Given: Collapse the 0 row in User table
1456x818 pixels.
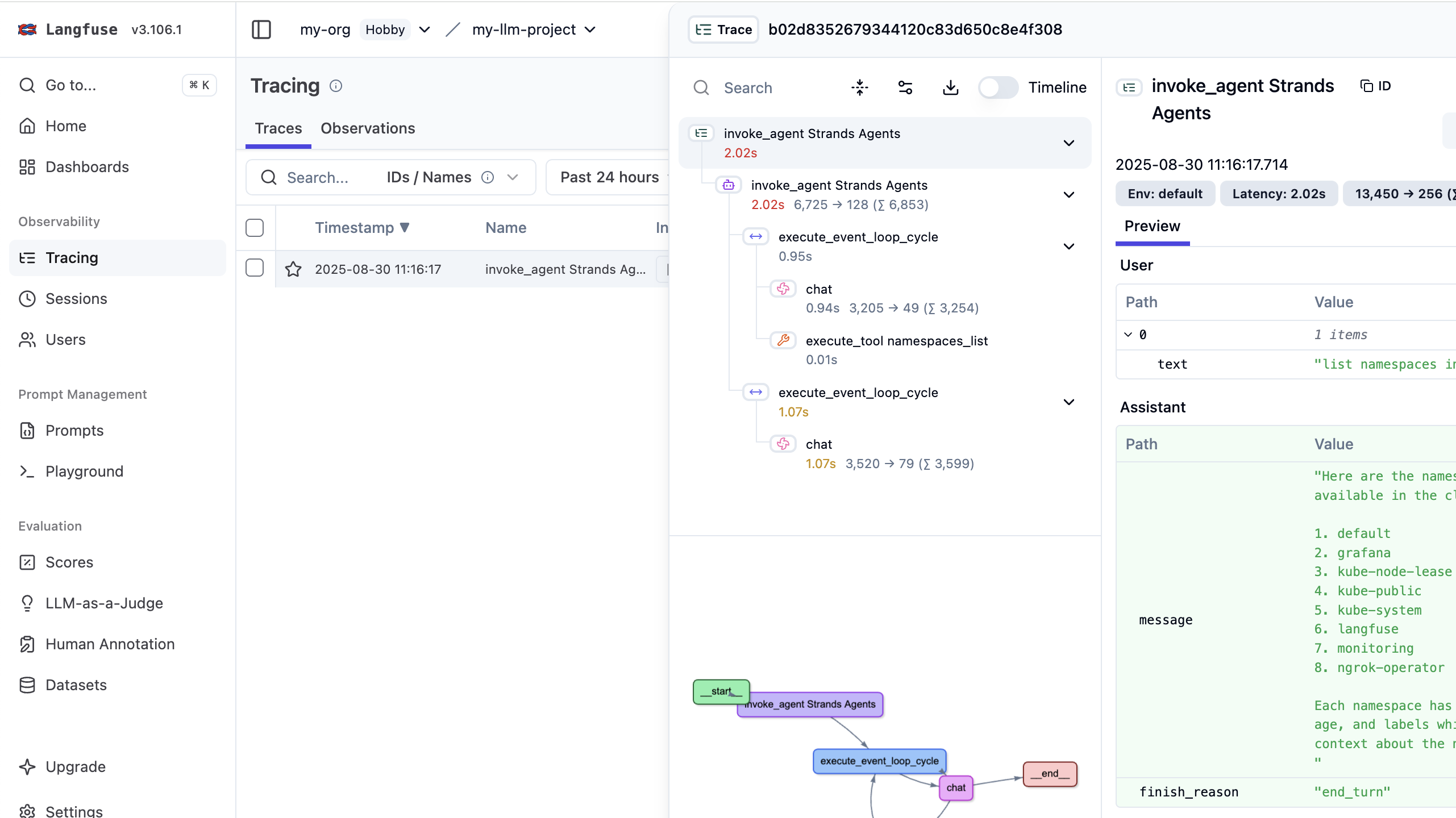Looking at the screenshot, I should [x=1128, y=335].
